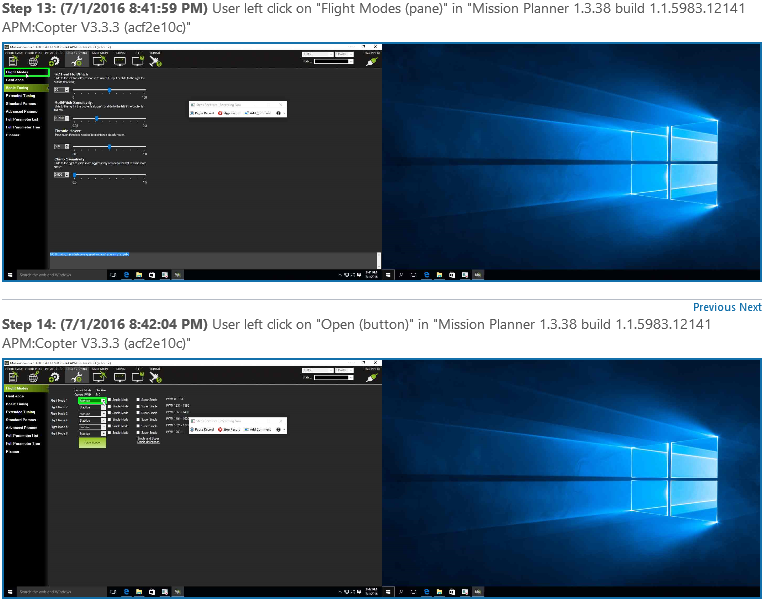Image resolution: width=768 pixels, height=603 pixels.
Task: Click Connect plug icon in Step 14 screenshot
Action: point(372,378)
